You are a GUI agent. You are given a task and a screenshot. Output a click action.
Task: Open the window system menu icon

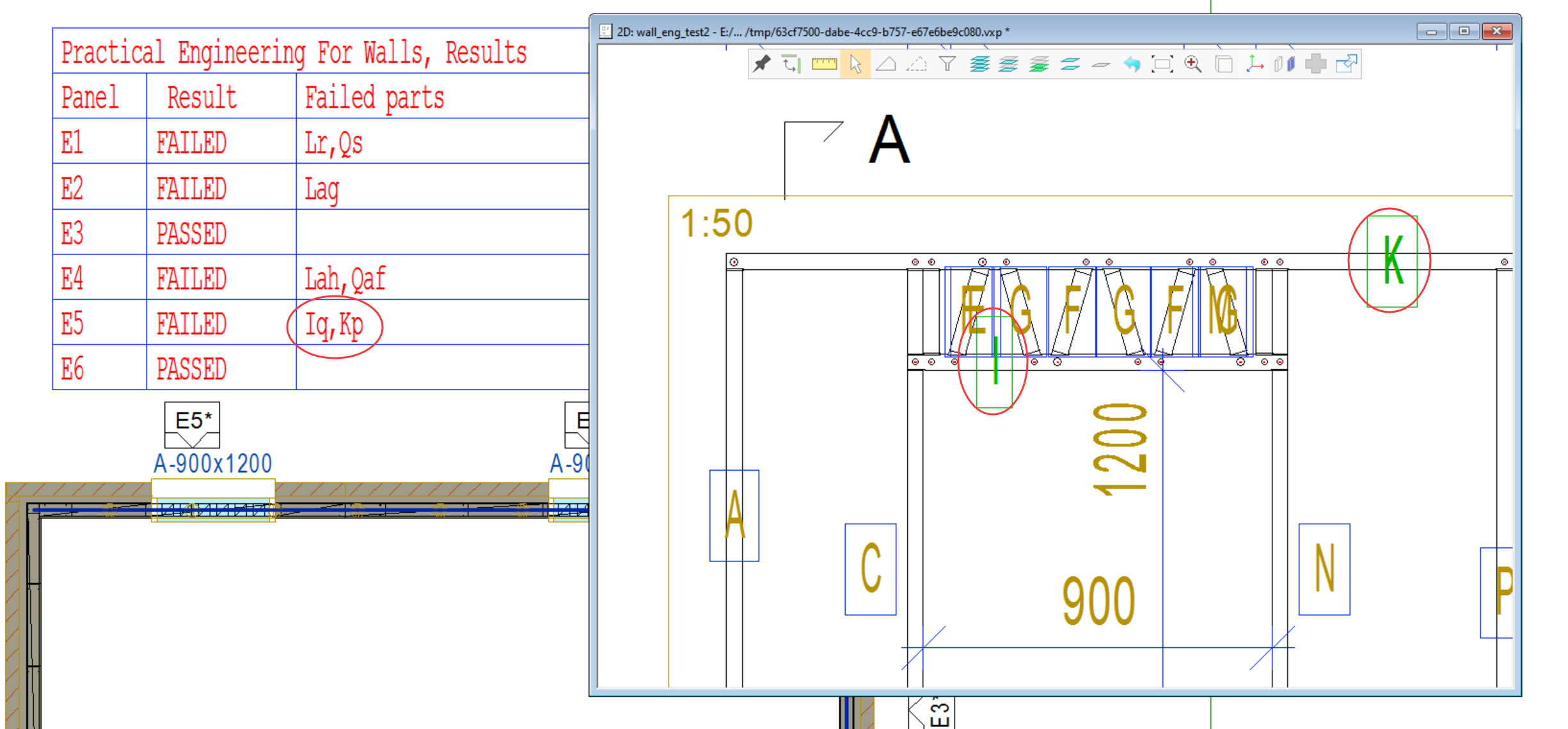click(605, 31)
